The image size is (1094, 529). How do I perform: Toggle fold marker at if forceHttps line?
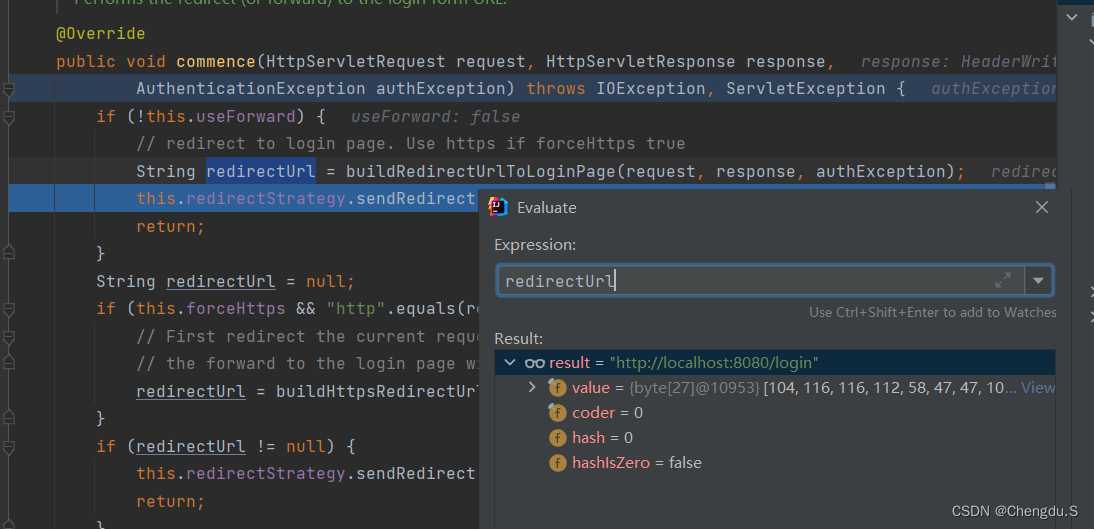point(8,310)
